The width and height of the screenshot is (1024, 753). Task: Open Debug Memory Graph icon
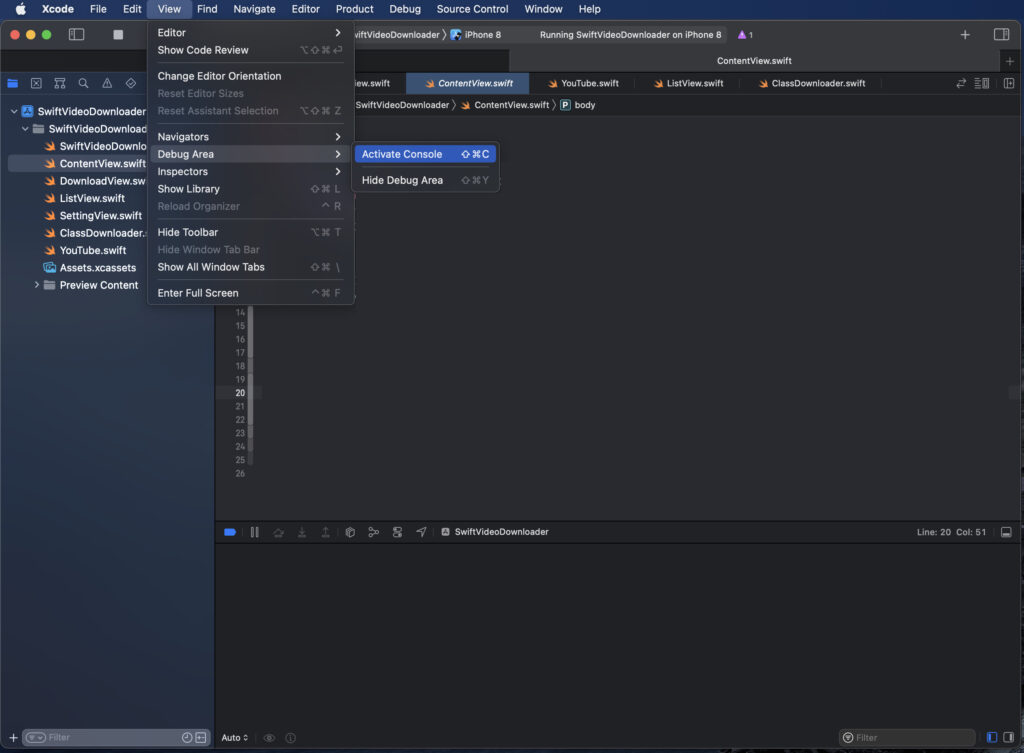[374, 532]
